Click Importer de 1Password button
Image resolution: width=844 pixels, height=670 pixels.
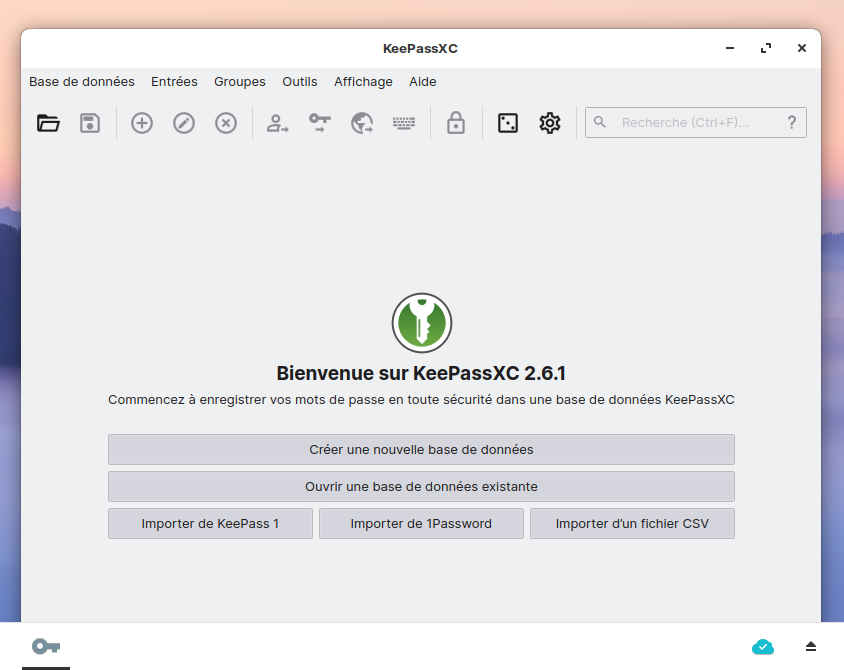point(421,523)
